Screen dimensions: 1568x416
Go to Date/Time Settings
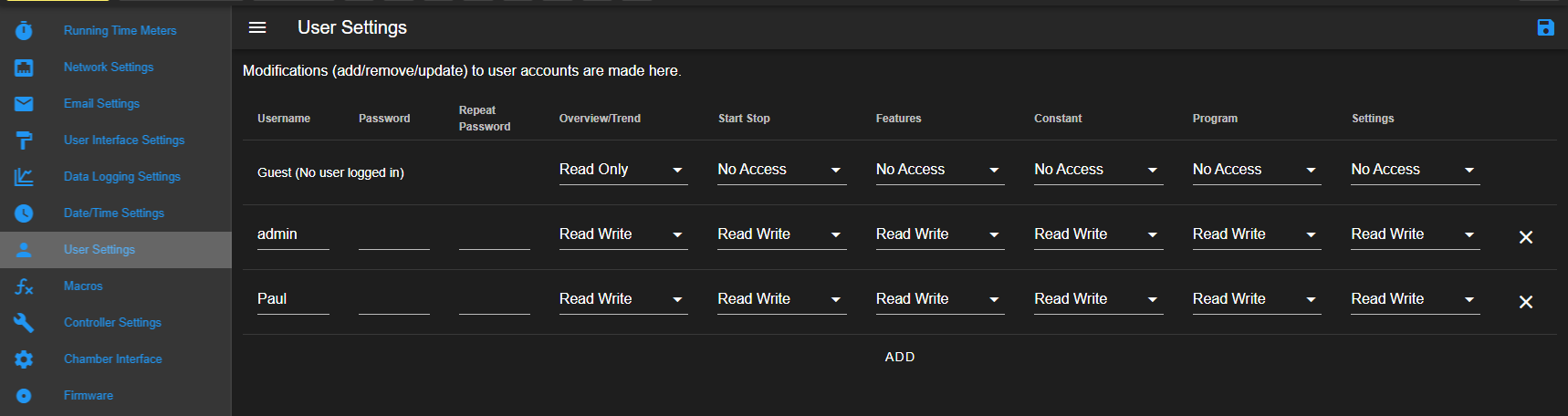(114, 213)
